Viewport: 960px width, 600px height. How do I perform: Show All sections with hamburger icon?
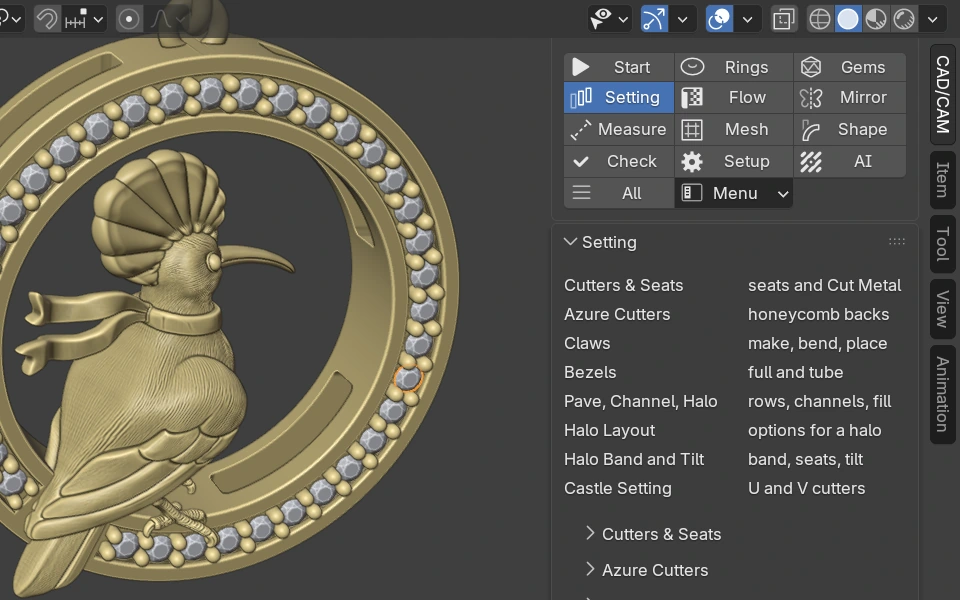pos(619,193)
